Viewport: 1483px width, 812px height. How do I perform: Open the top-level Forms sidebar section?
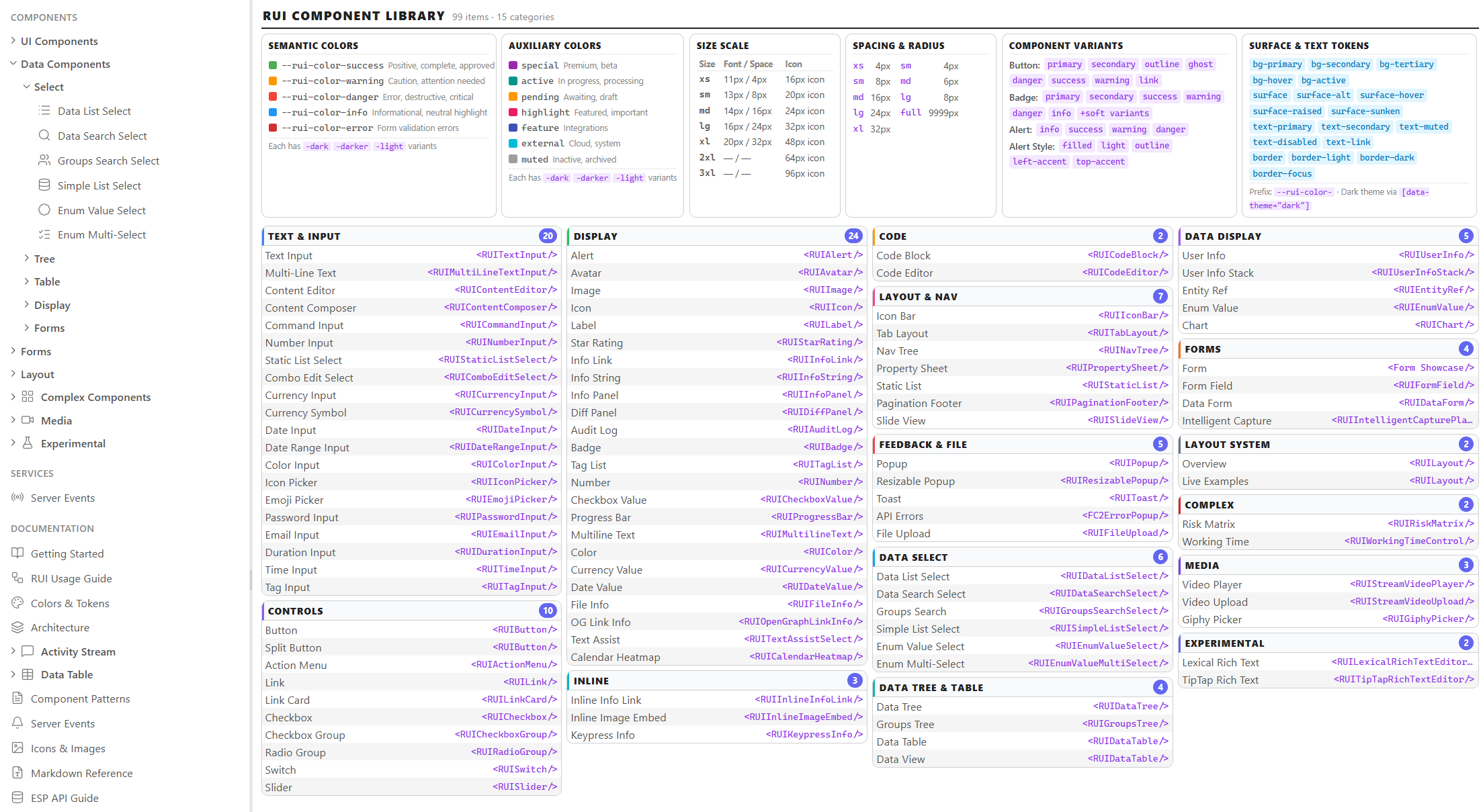pyautogui.click(x=36, y=351)
